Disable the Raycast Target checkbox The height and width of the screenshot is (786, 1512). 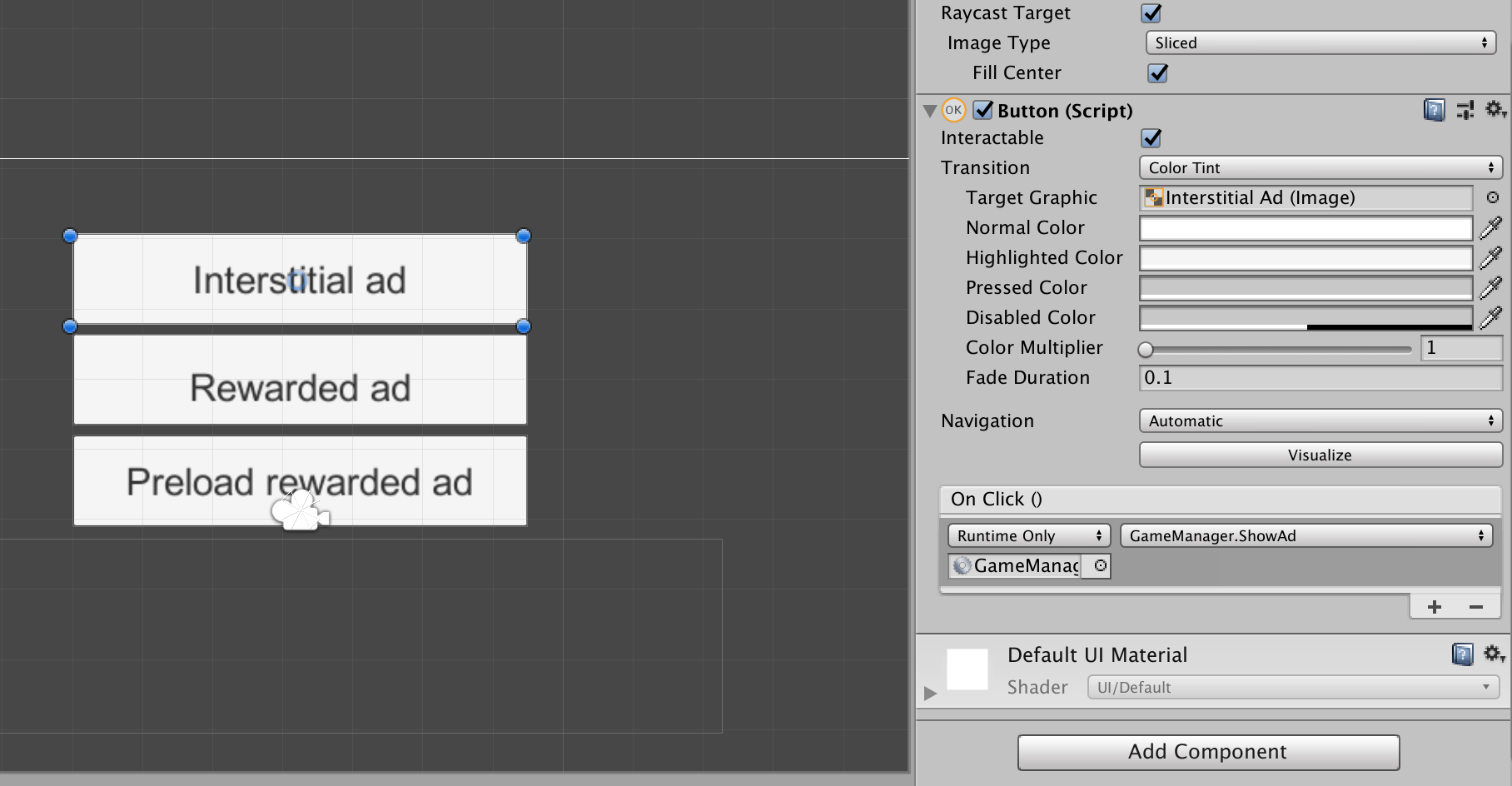[1151, 13]
